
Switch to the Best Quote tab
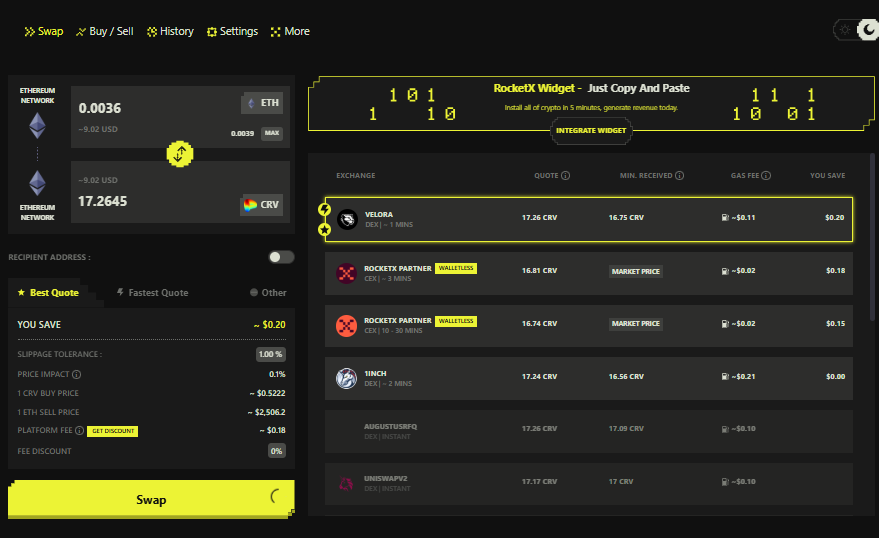[x=48, y=293]
